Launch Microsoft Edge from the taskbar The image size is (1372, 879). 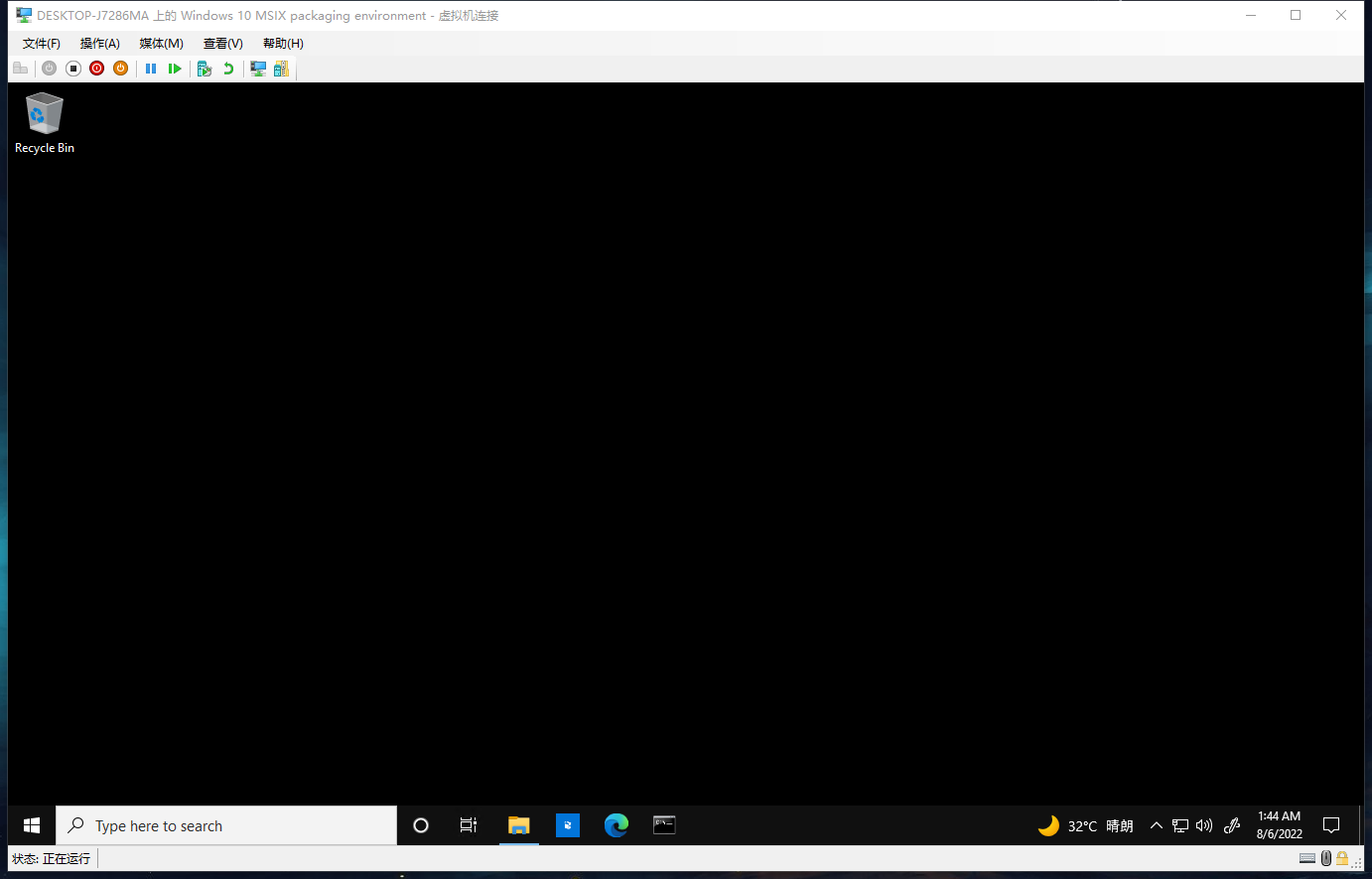coord(617,825)
